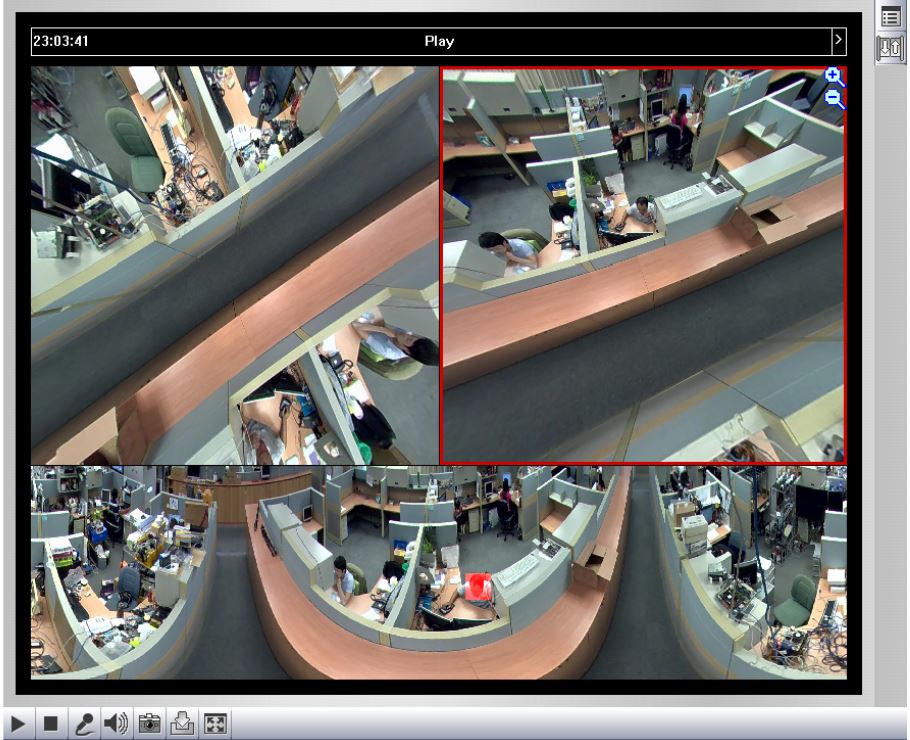The height and width of the screenshot is (740, 910).
Task: Select the bottom panoramic camera view
Action: [x=438, y=572]
